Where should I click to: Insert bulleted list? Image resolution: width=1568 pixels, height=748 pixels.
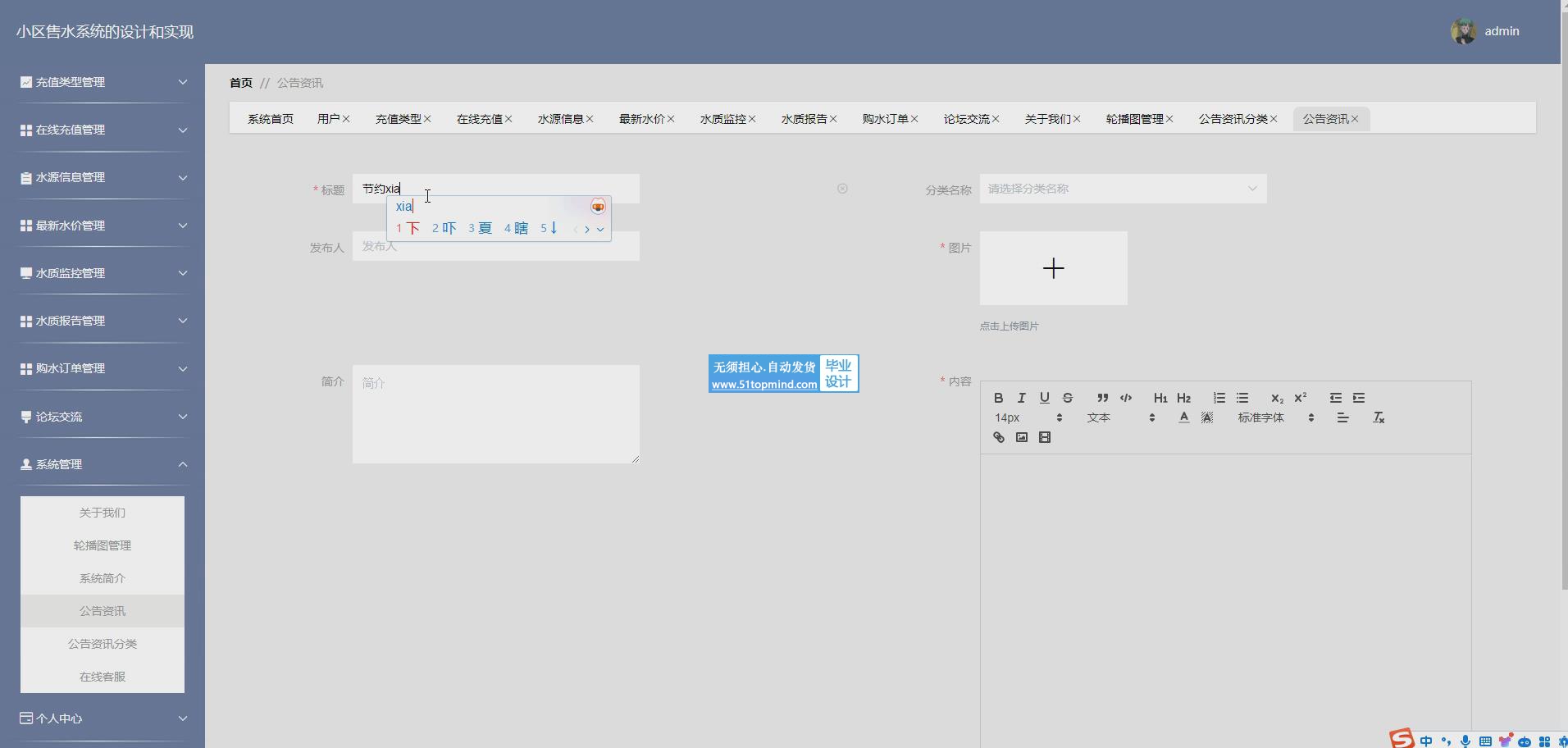pyautogui.click(x=1242, y=398)
